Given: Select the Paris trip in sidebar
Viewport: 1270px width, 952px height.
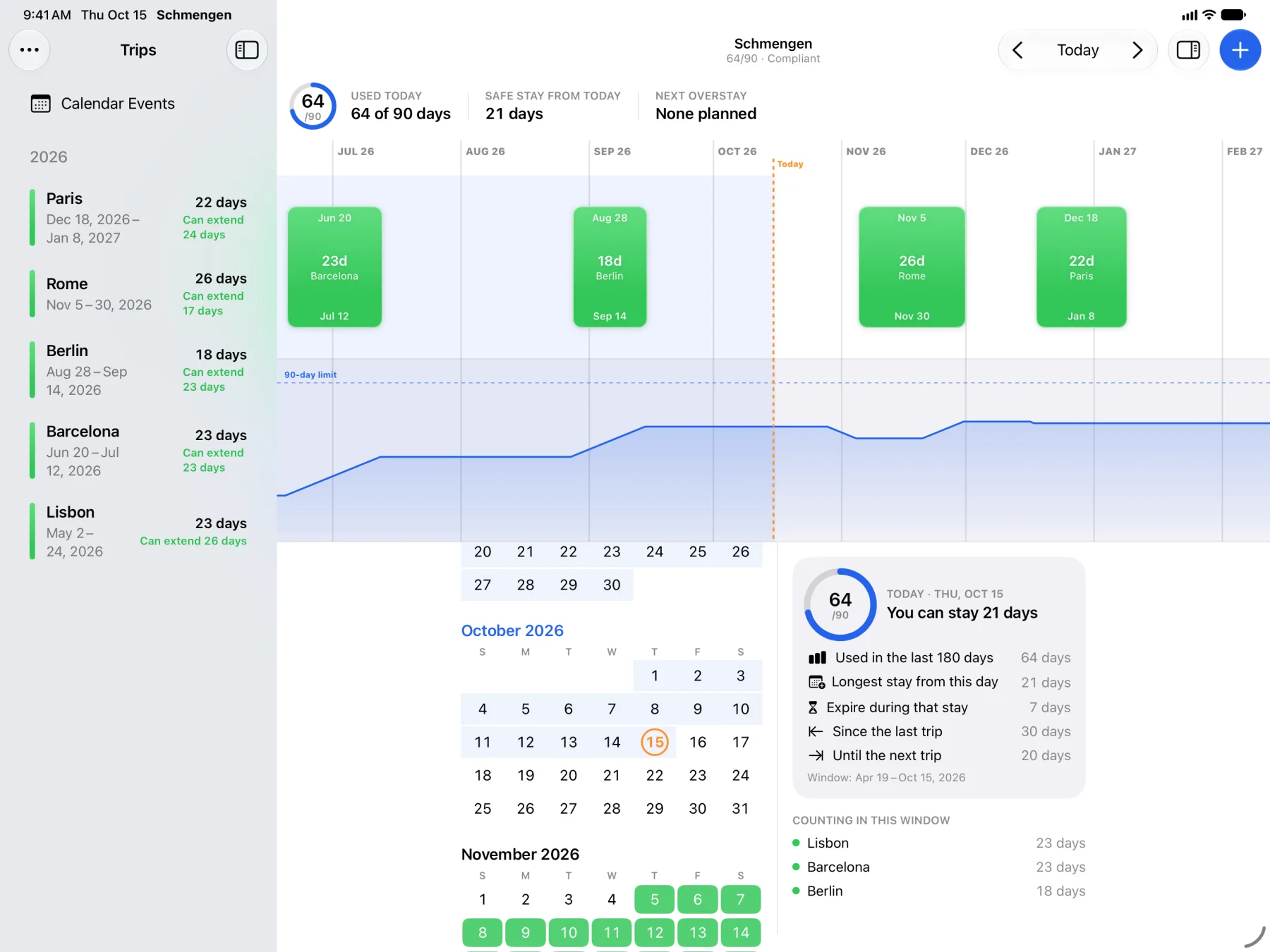Looking at the screenshot, I should coord(138,218).
